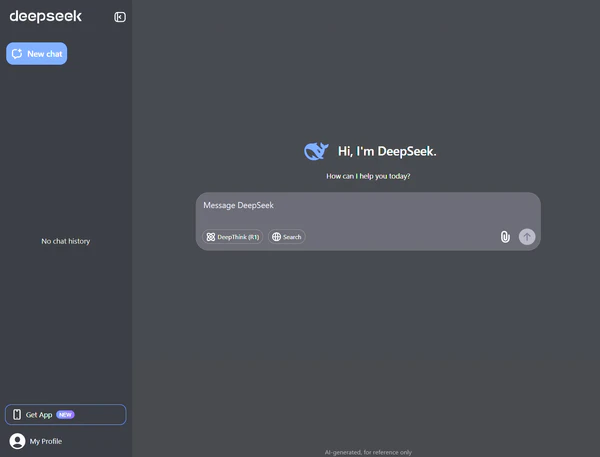Open the Get App option

pyautogui.click(x=66, y=414)
